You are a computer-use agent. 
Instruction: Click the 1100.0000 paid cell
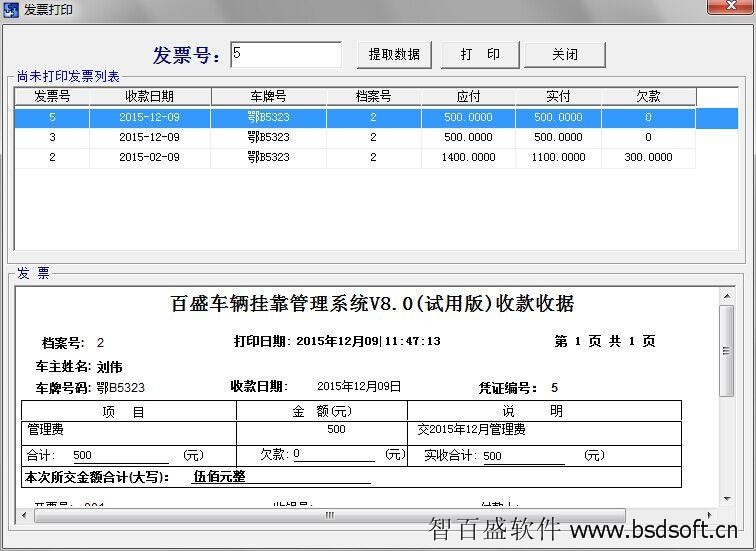point(558,158)
